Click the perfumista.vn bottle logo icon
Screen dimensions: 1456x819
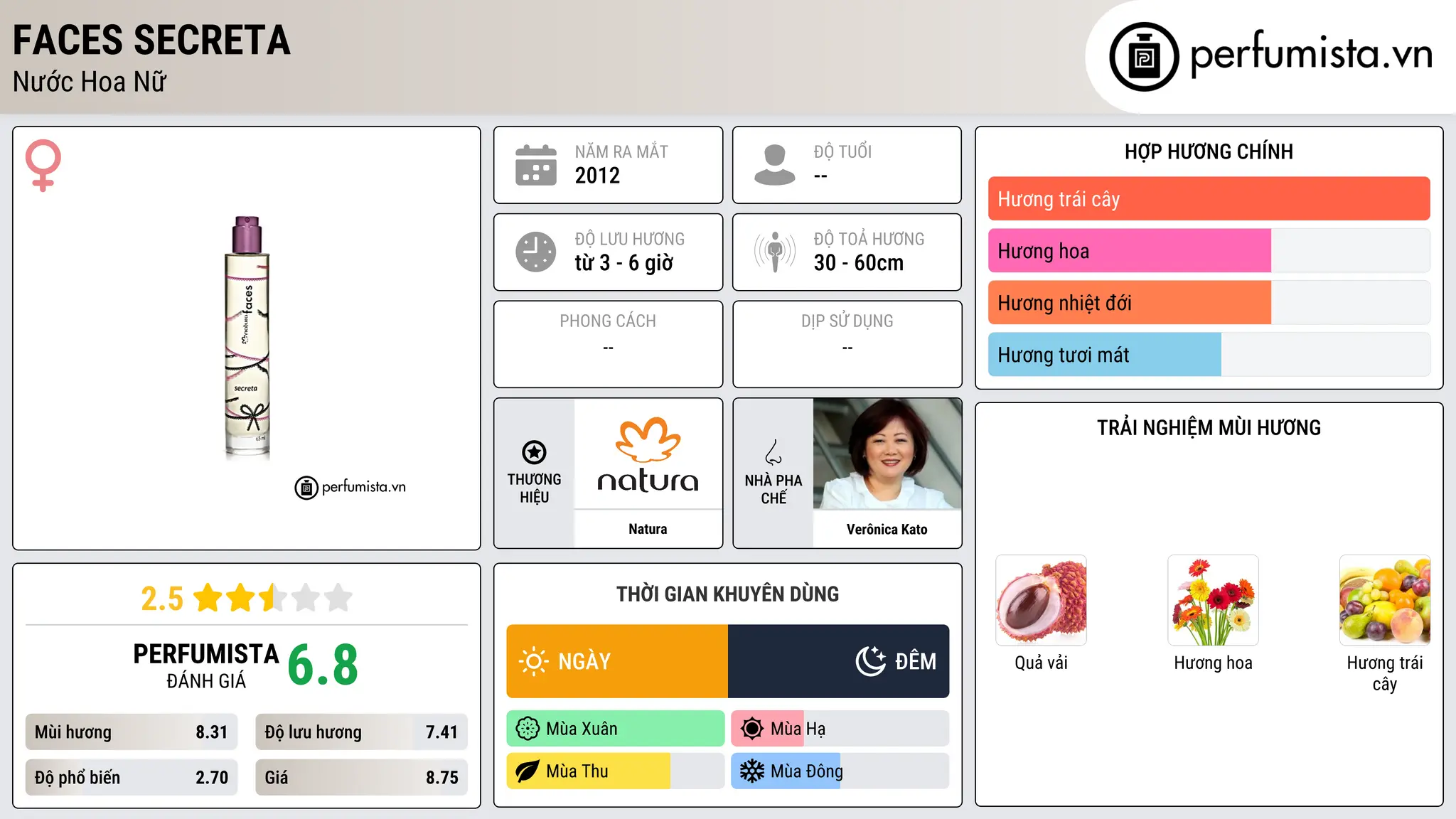[x=1144, y=57]
